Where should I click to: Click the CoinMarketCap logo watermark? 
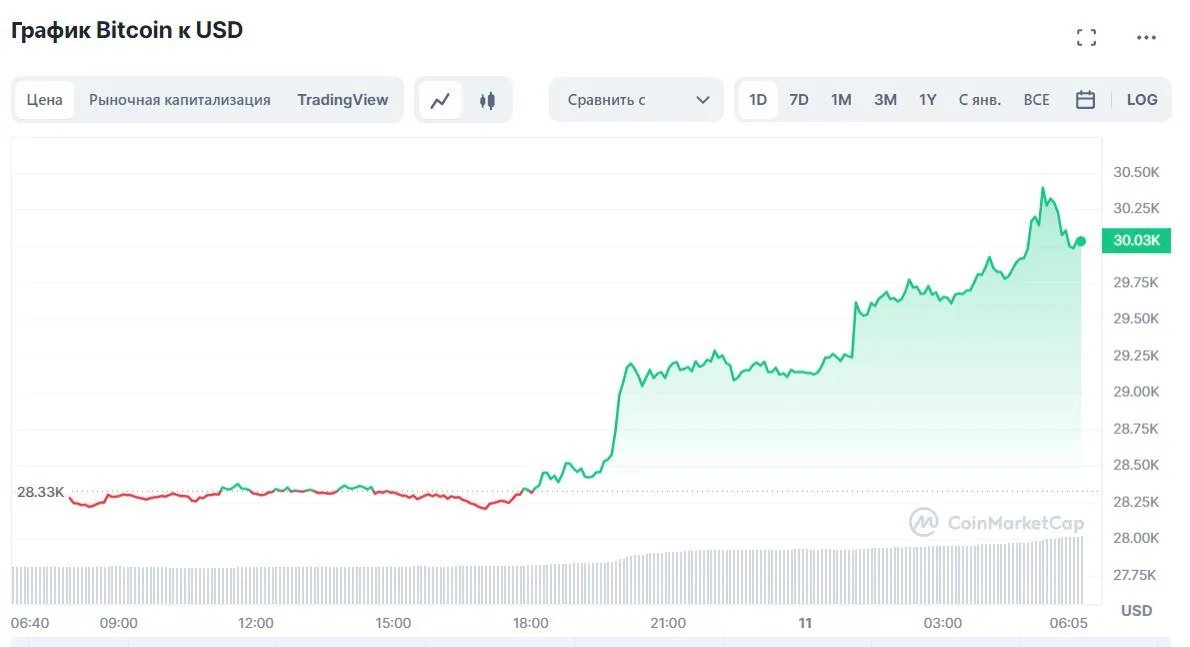[x=996, y=522]
